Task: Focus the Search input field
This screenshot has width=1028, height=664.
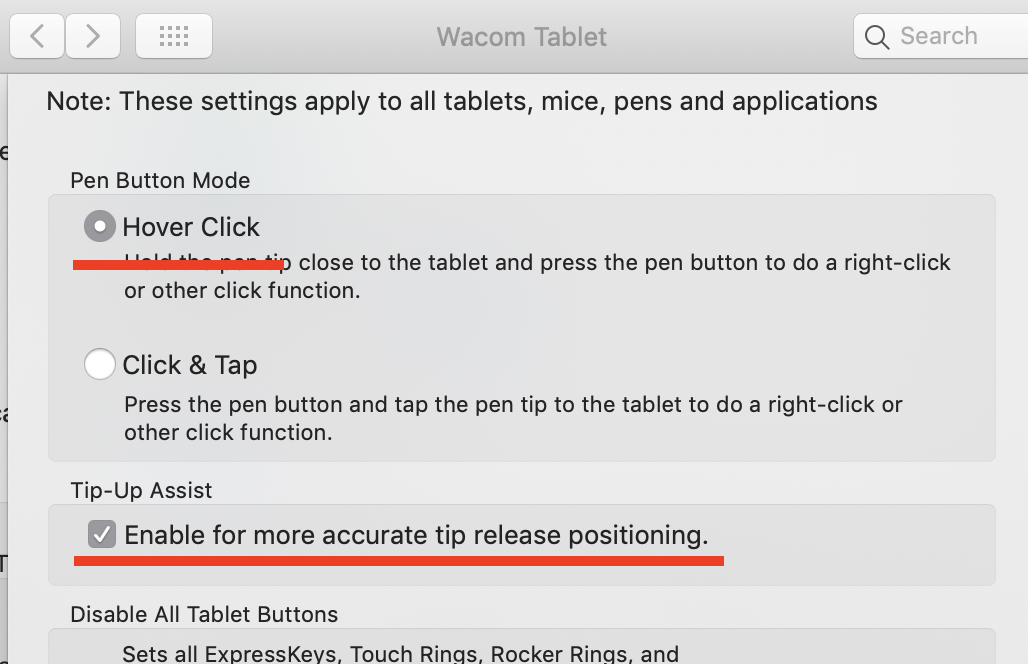Action: (x=941, y=36)
